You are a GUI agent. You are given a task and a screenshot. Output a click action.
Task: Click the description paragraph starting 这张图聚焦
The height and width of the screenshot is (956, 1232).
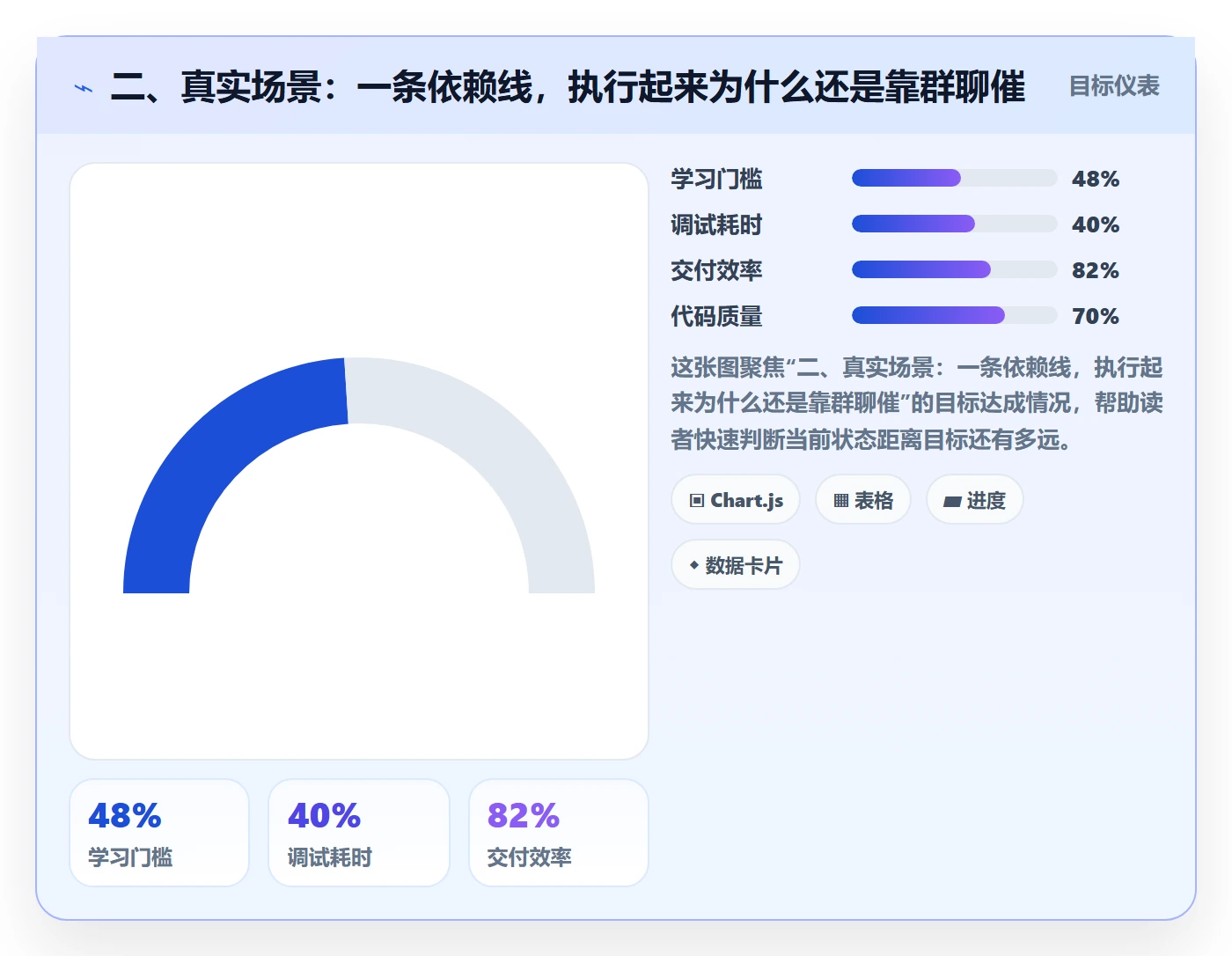point(917,403)
